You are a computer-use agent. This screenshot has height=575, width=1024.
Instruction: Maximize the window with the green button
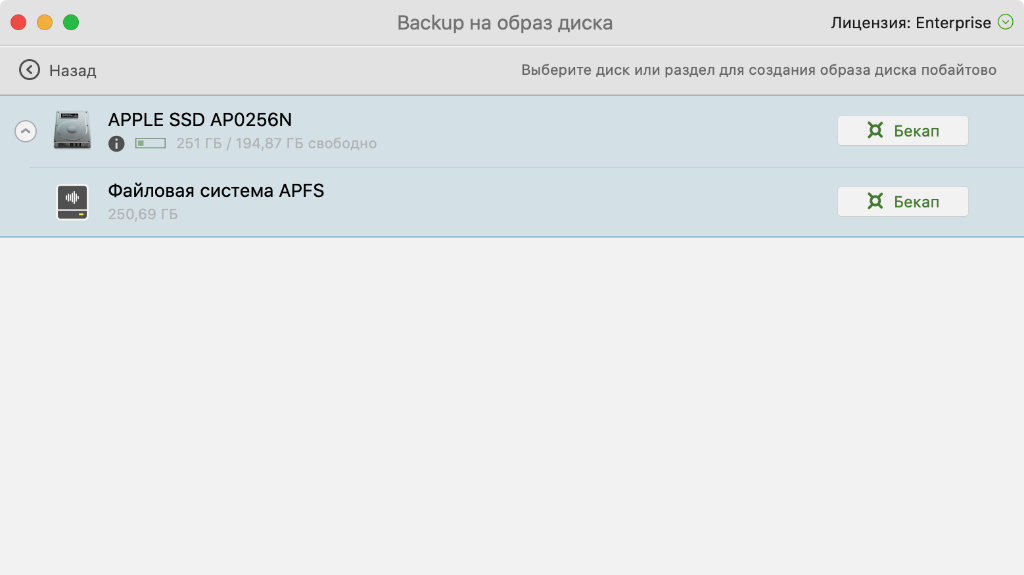pos(70,22)
